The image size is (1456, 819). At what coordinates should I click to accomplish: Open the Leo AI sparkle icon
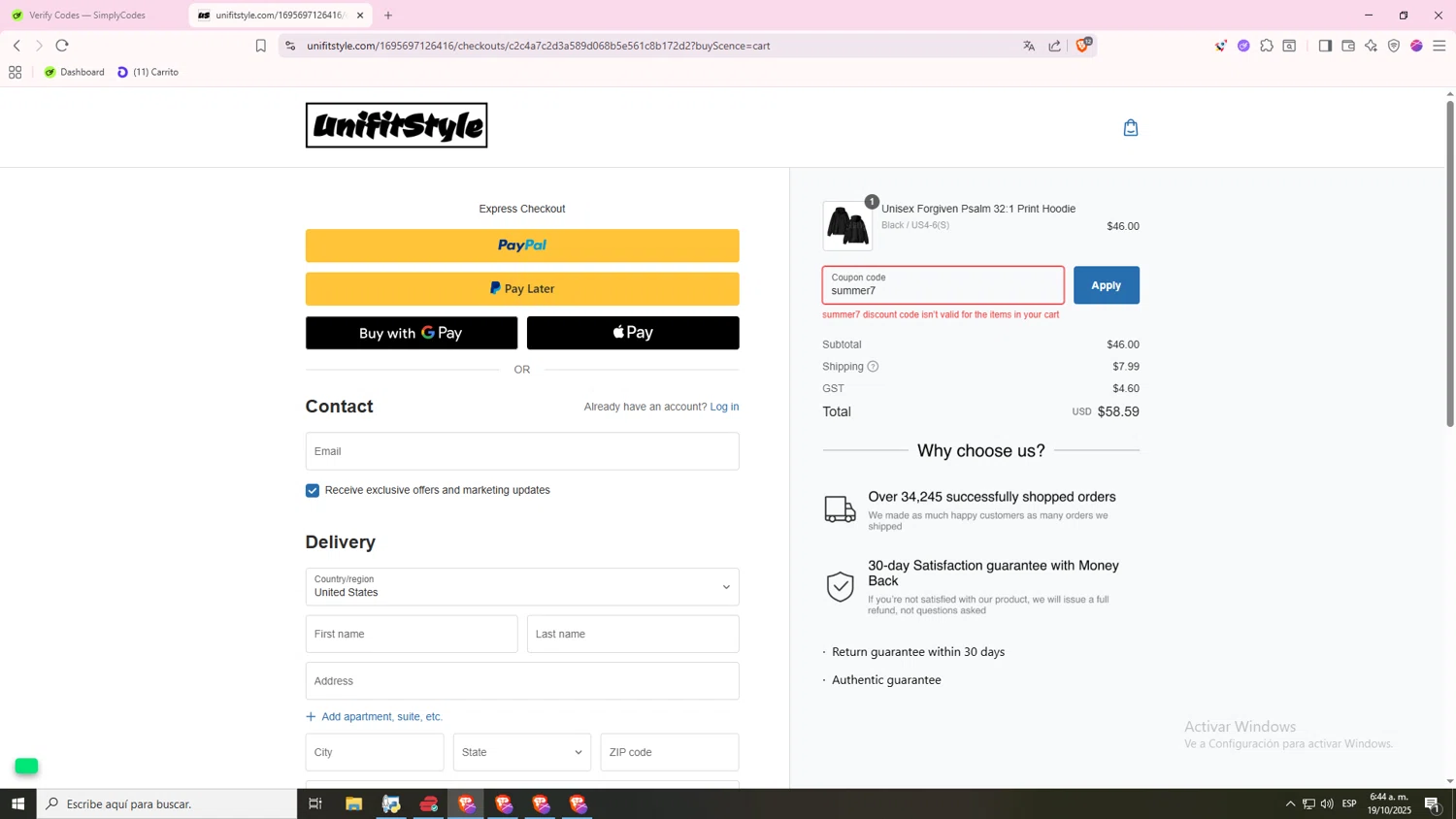[x=1371, y=46]
